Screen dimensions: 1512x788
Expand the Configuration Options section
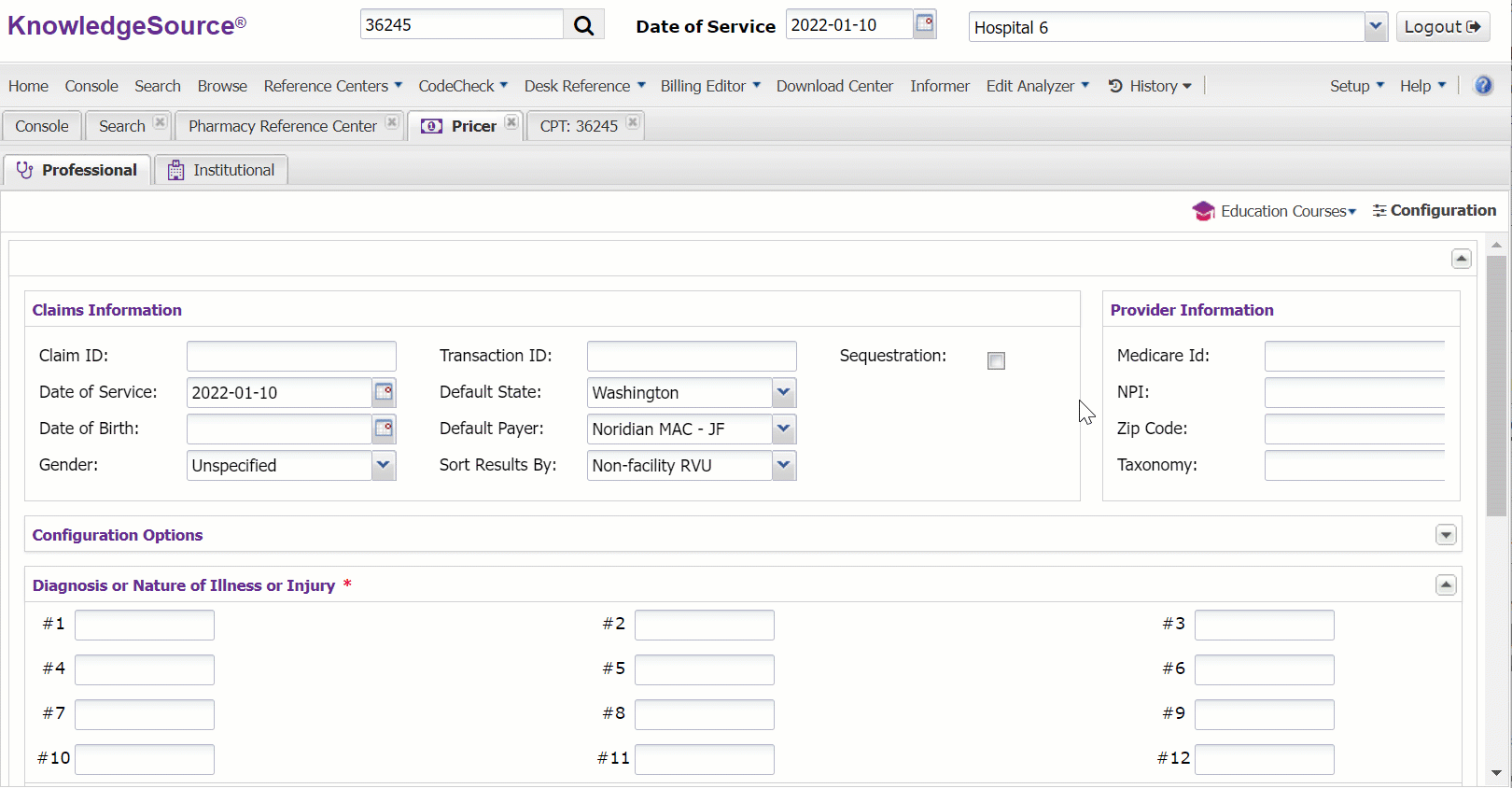coord(1446,535)
